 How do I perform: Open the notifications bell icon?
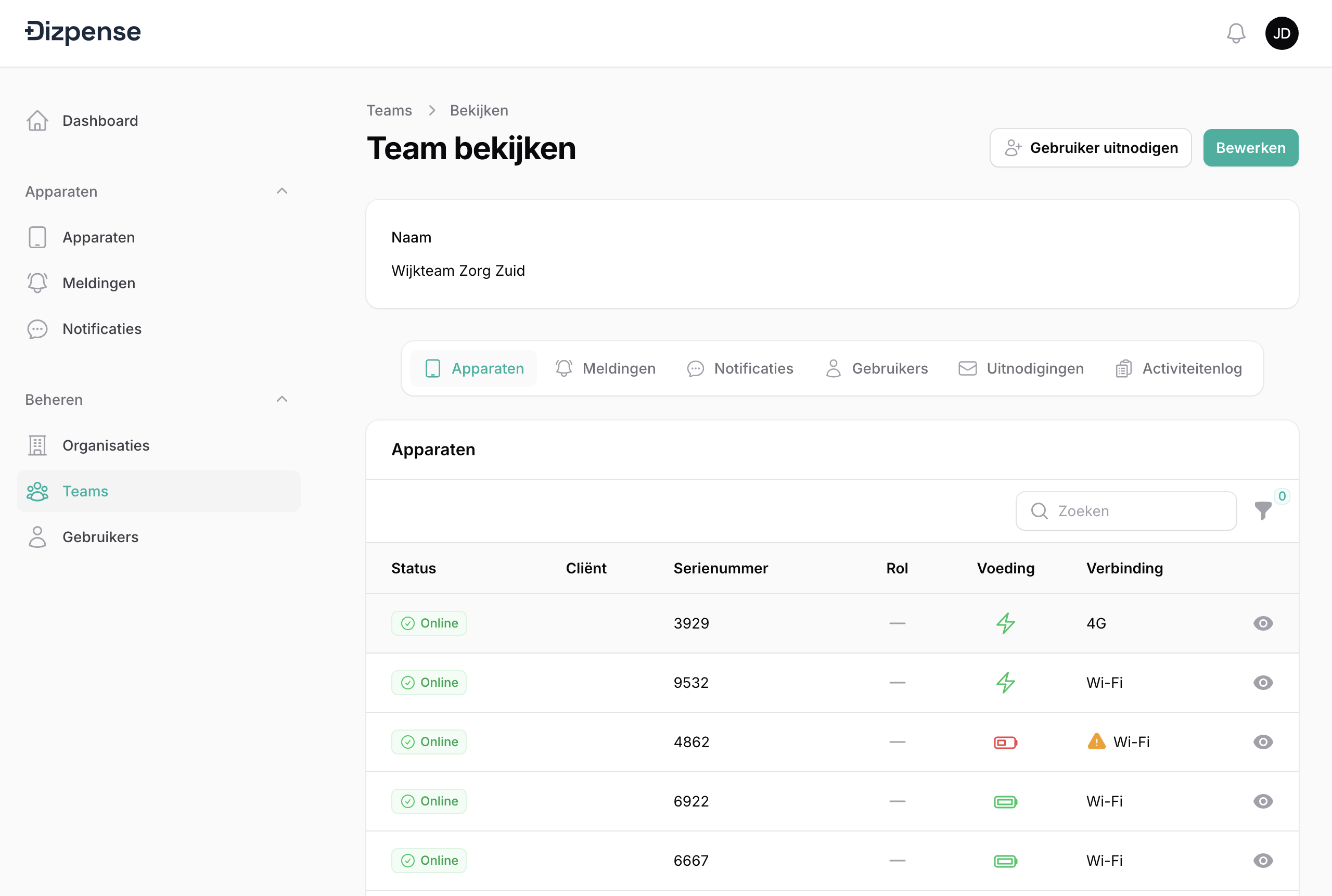point(1235,33)
